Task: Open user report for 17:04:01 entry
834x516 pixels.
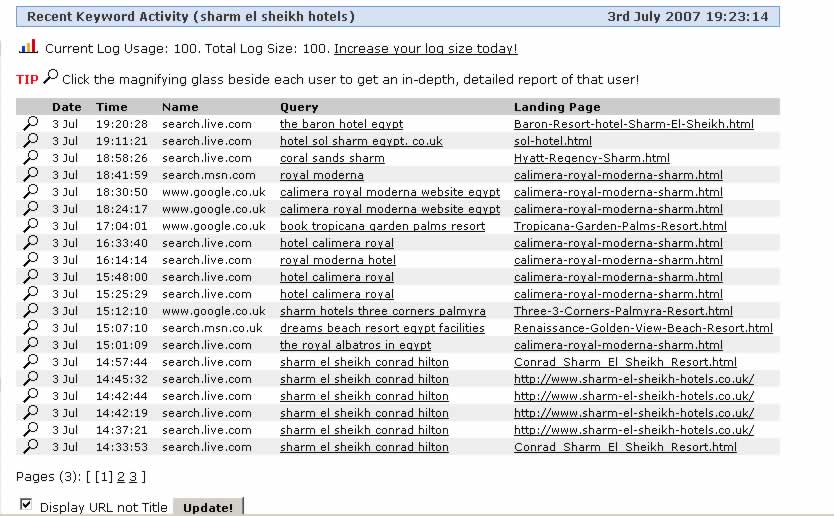Action: 31,226
